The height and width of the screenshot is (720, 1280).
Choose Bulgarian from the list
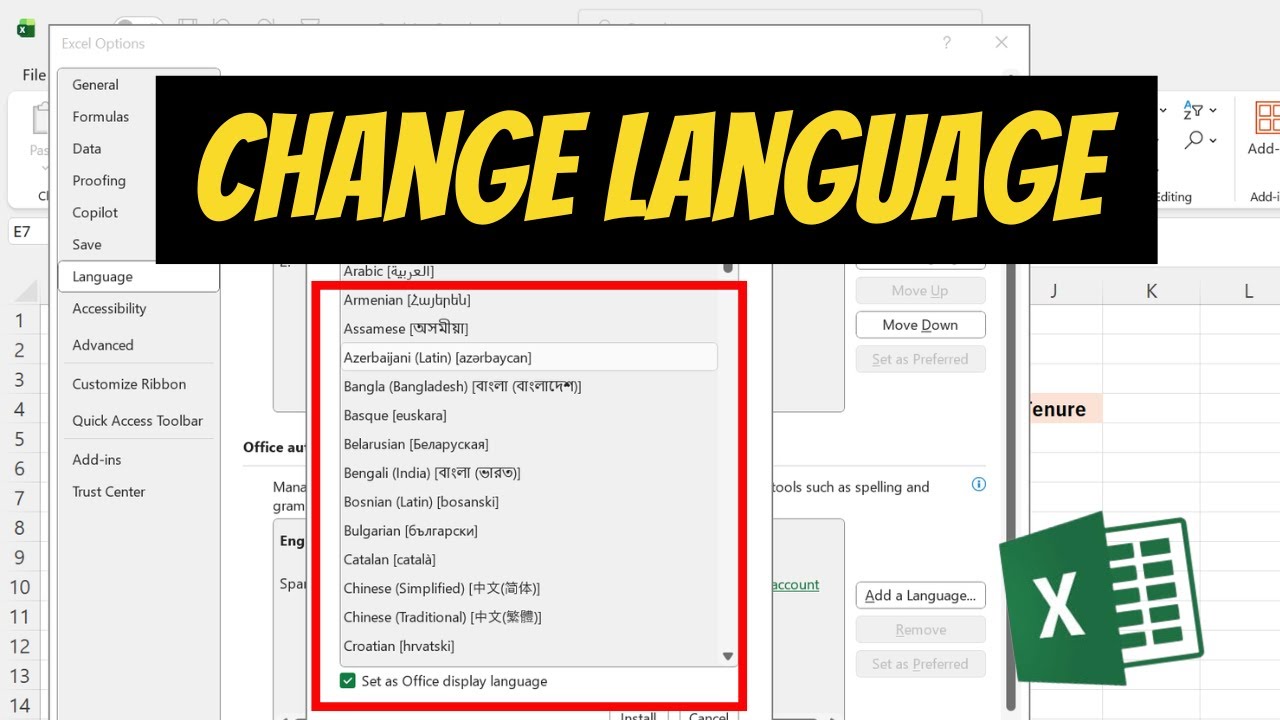[528, 531]
